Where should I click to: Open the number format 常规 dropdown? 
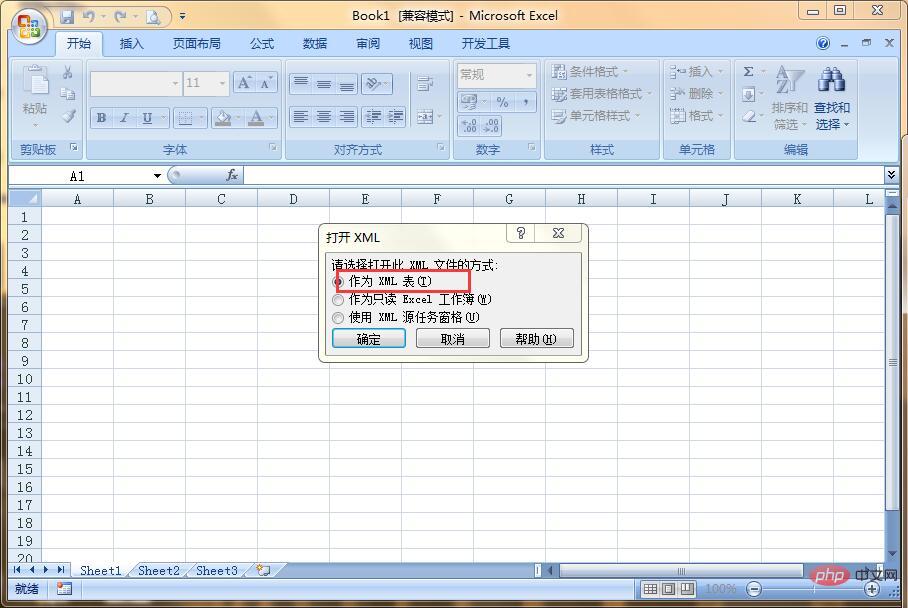click(x=529, y=75)
